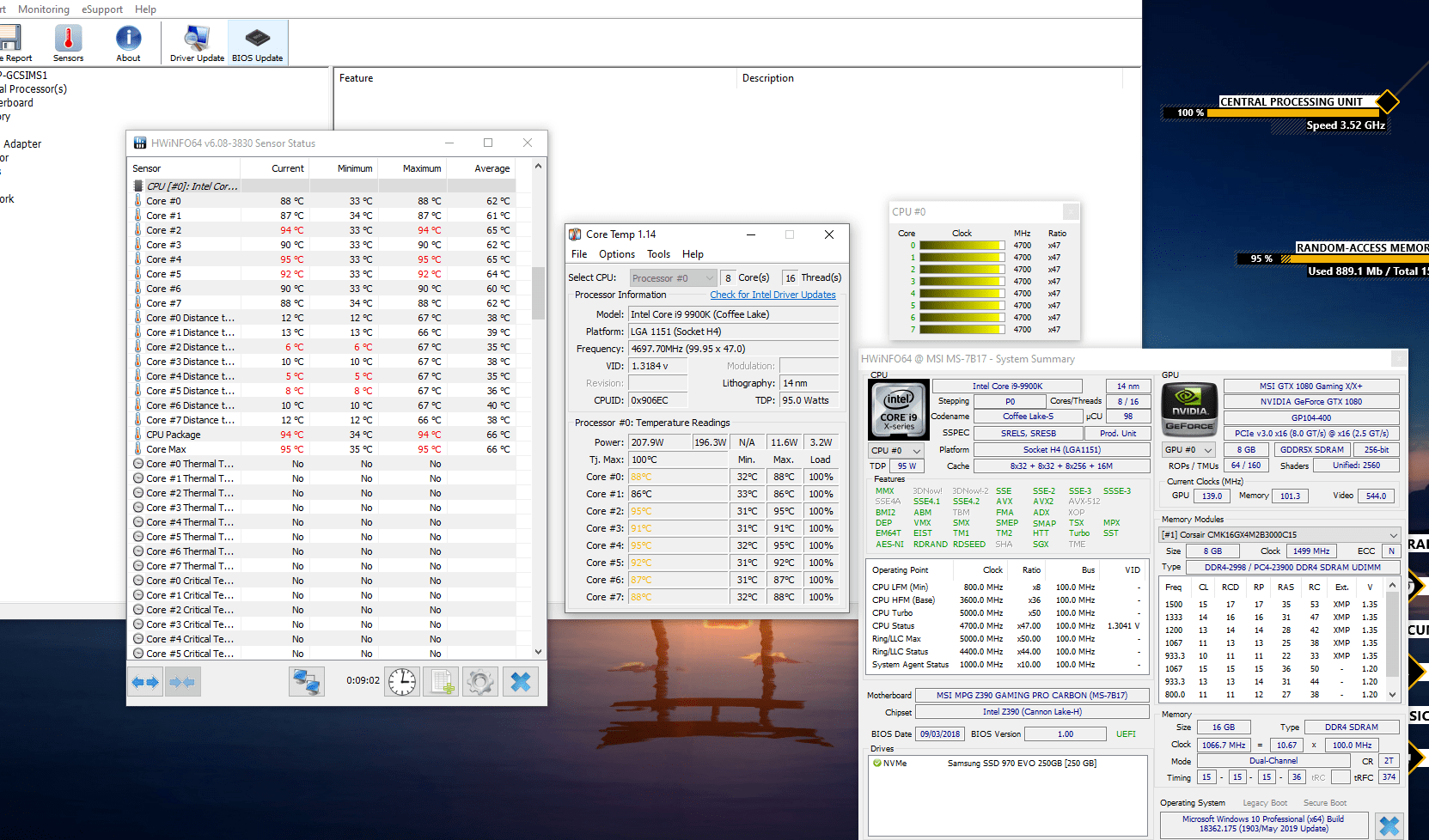Reset sensor timer with the clock icon

[x=401, y=682]
